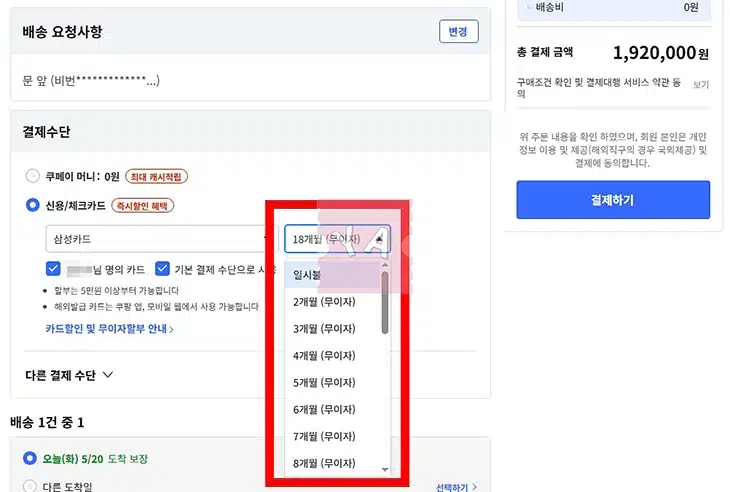Click the installment list scroll-up arrow
The image size is (730, 492).
coord(385,265)
